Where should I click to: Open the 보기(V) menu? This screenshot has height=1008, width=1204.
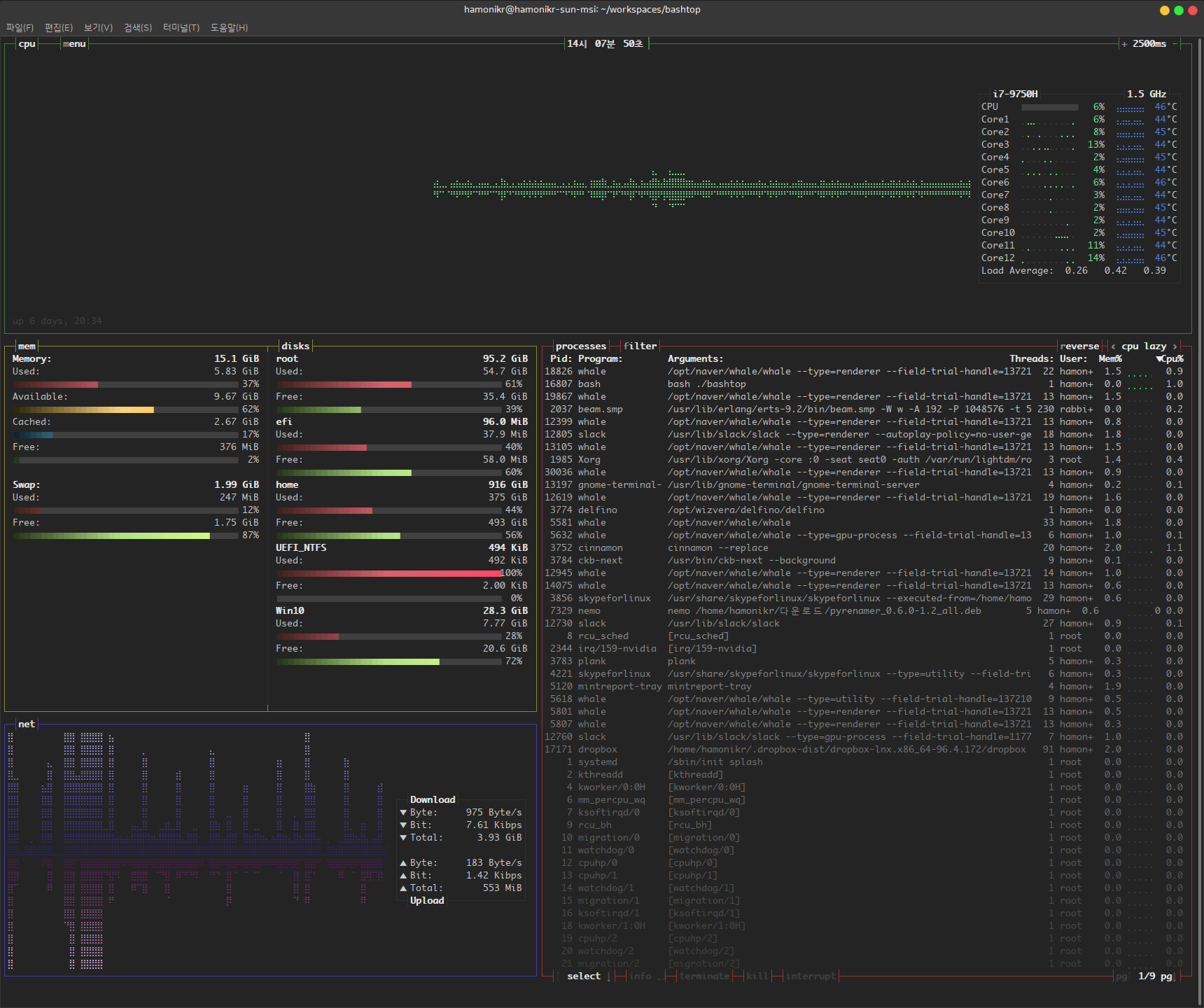pyautogui.click(x=98, y=27)
